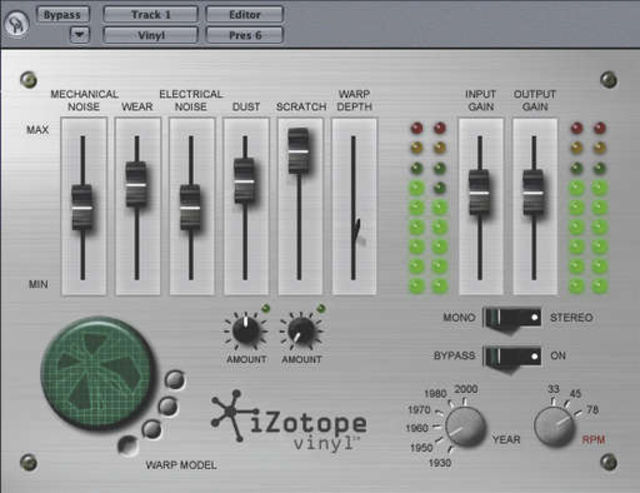640x493 pixels.
Task: Click the Warp Depth slider track
Action: pos(353,207)
